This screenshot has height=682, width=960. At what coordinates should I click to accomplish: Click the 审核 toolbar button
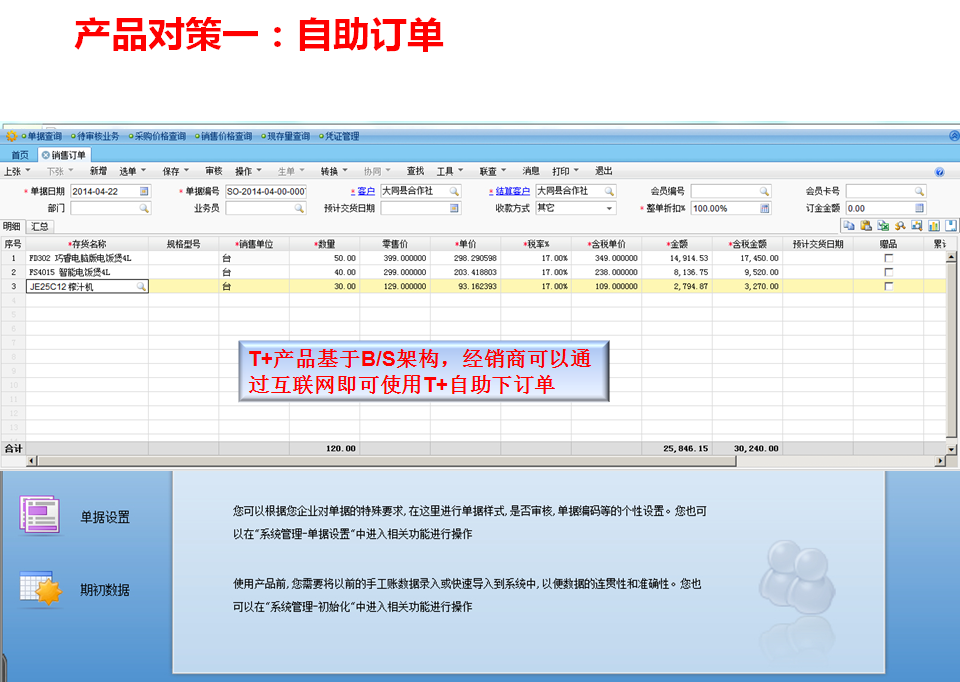(214, 171)
